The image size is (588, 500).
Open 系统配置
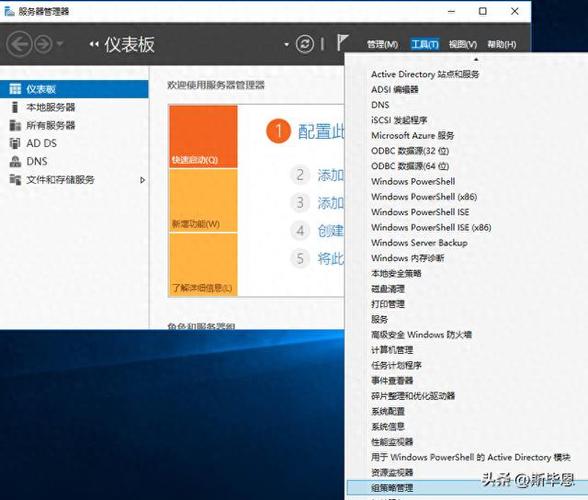(x=388, y=411)
